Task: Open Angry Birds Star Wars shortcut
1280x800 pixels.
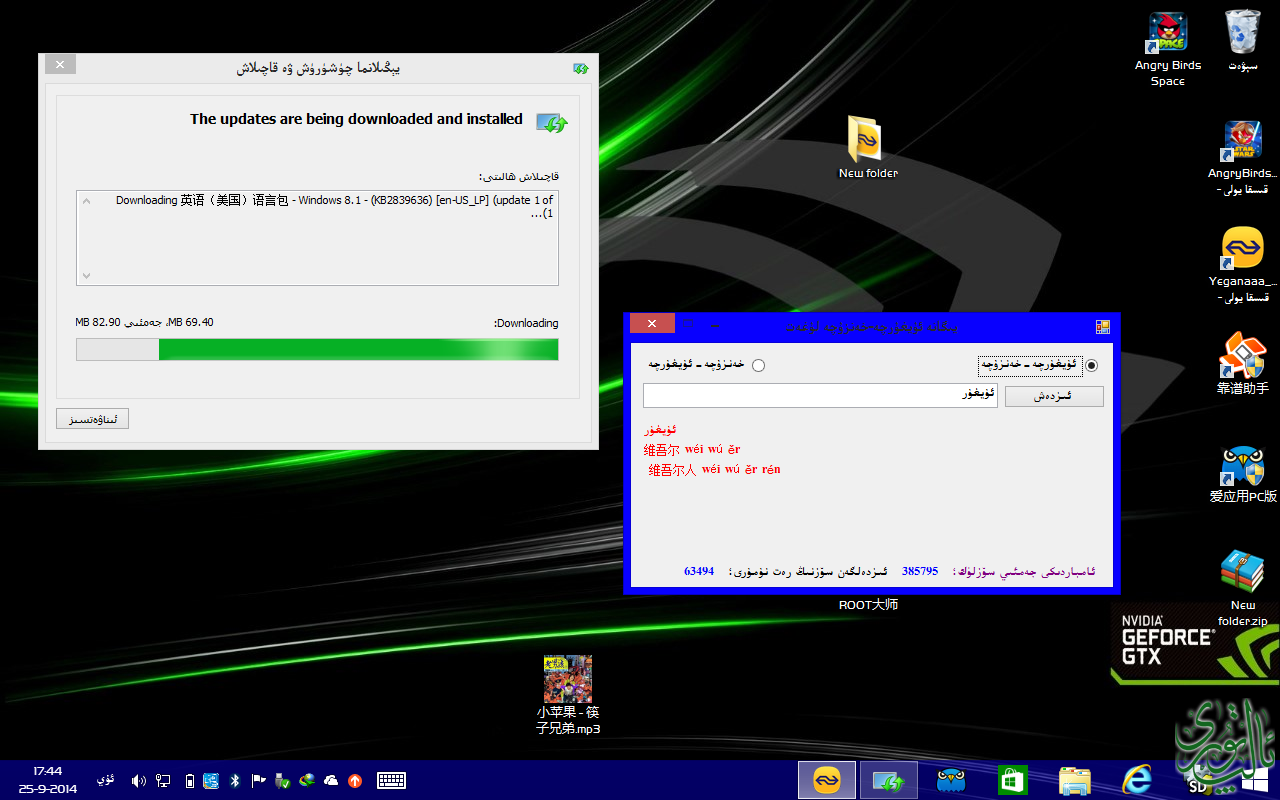Action: [1242, 156]
